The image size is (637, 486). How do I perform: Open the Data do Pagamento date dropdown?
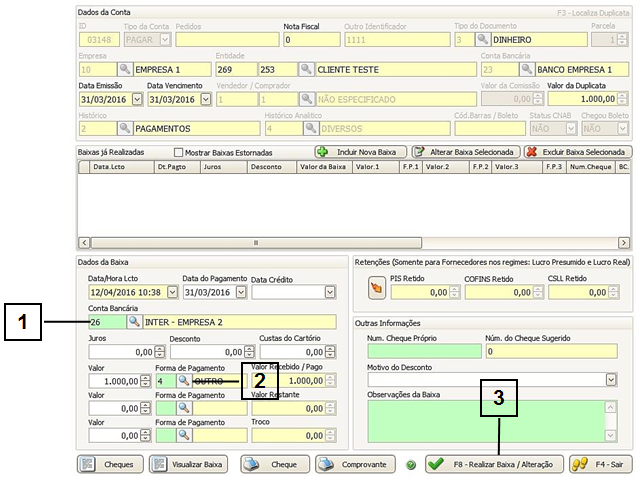coord(238,292)
